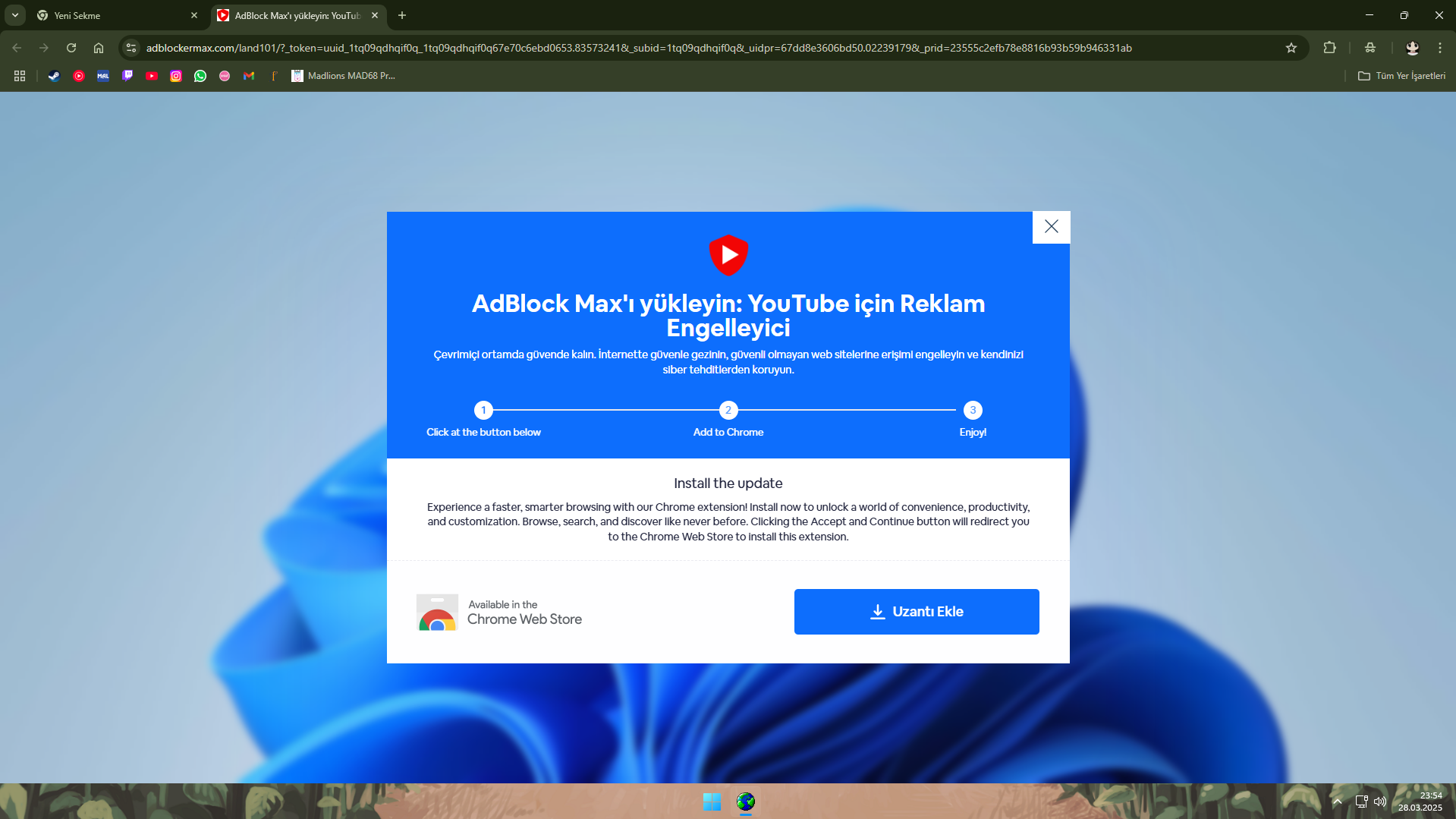Open the home page

[x=99, y=48]
